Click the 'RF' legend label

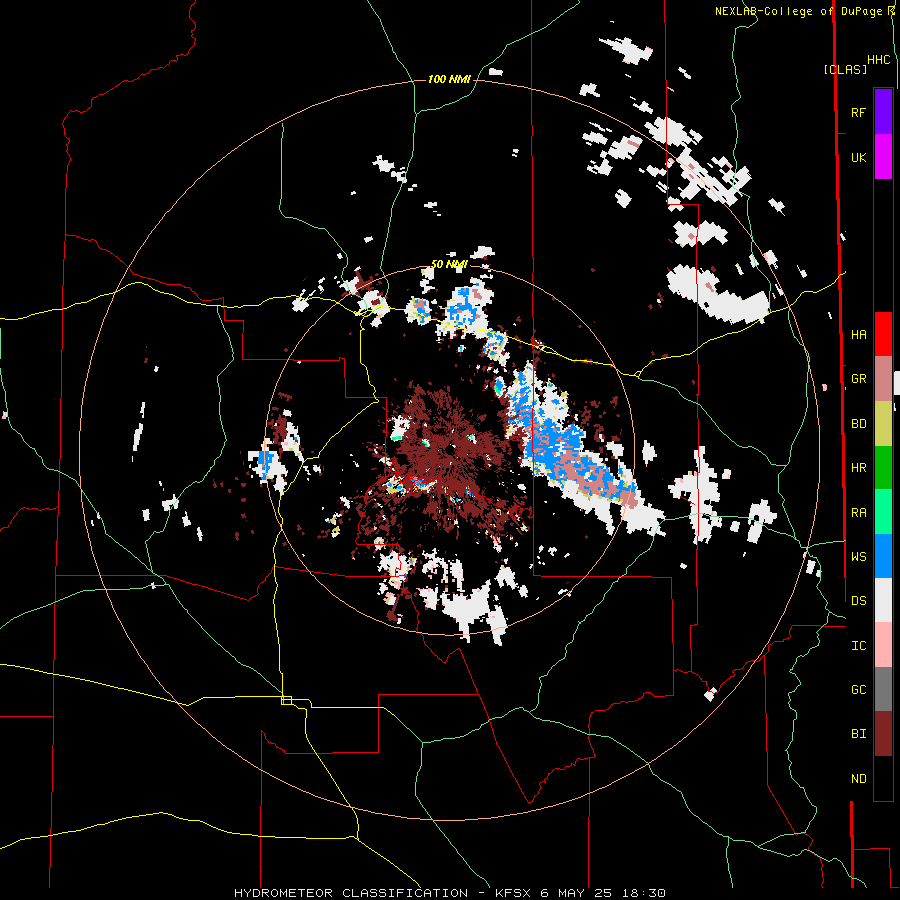click(858, 112)
